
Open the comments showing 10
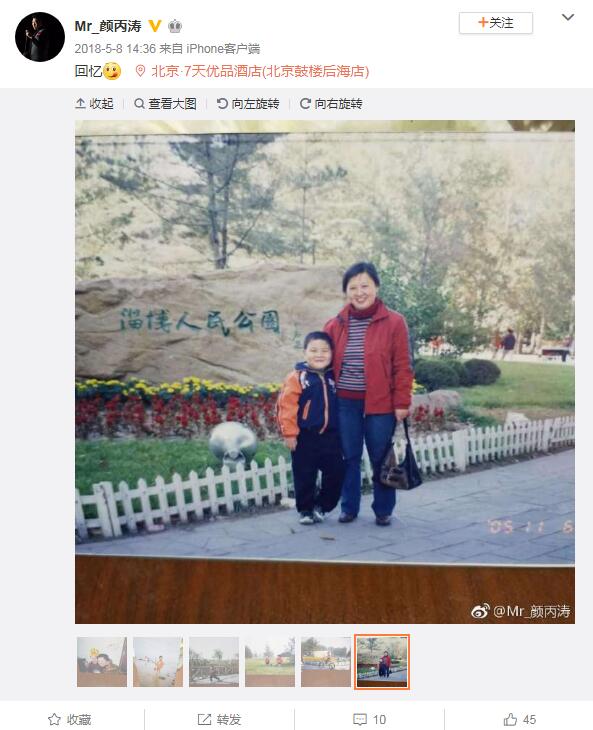pos(370,719)
